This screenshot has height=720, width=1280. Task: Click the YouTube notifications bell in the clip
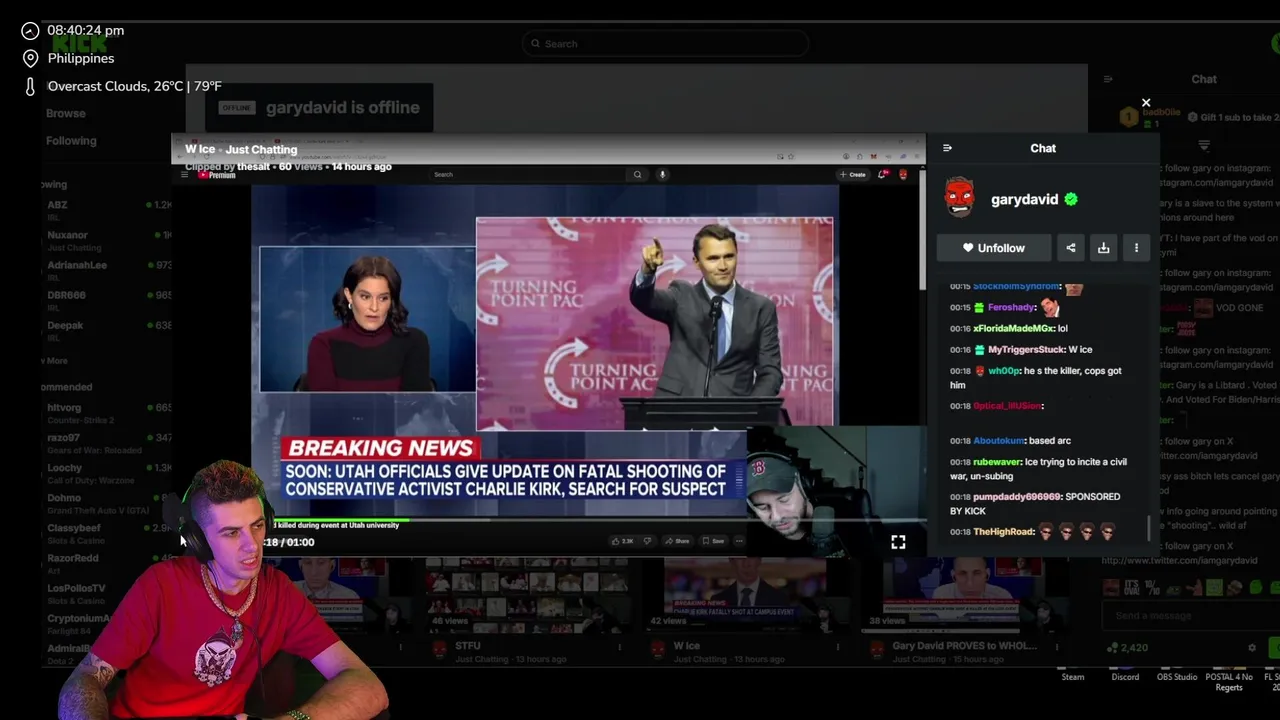pos(882,174)
